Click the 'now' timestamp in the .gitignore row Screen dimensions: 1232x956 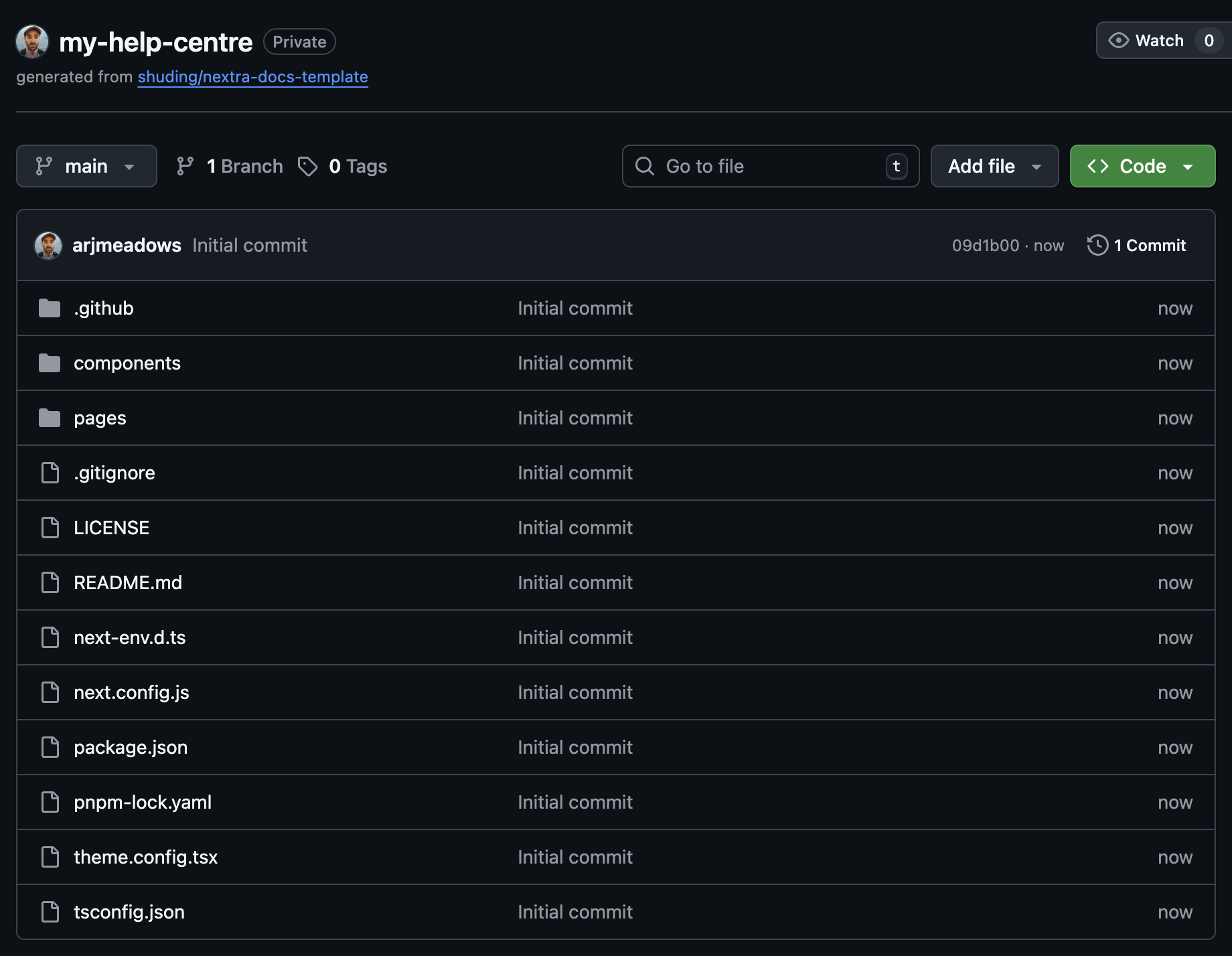[1175, 473]
